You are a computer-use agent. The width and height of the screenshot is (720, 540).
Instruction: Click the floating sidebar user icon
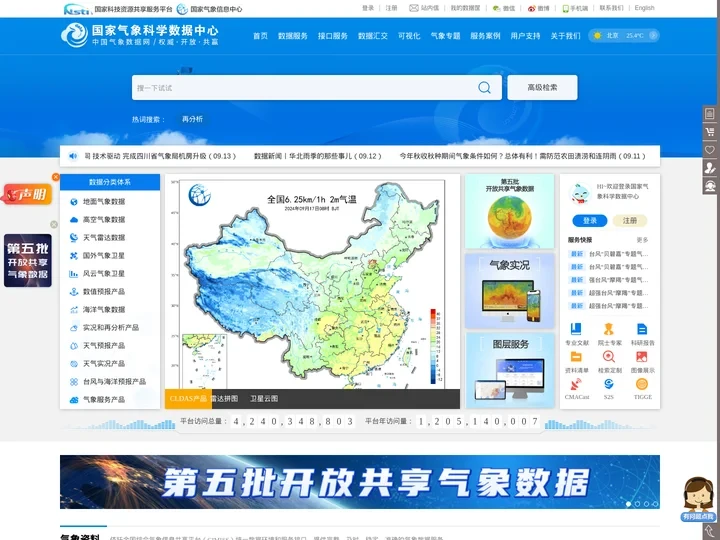click(x=710, y=168)
